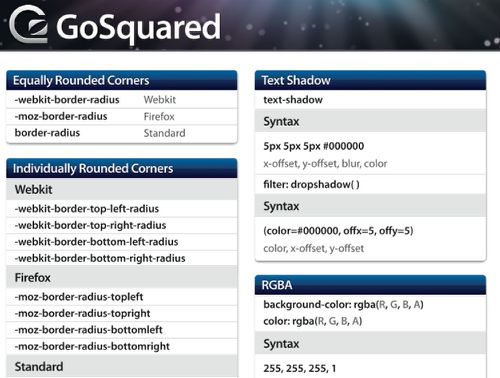Viewport: 500px width, 378px height.
Task: Click the text-shadow property row
Action: [370, 100]
